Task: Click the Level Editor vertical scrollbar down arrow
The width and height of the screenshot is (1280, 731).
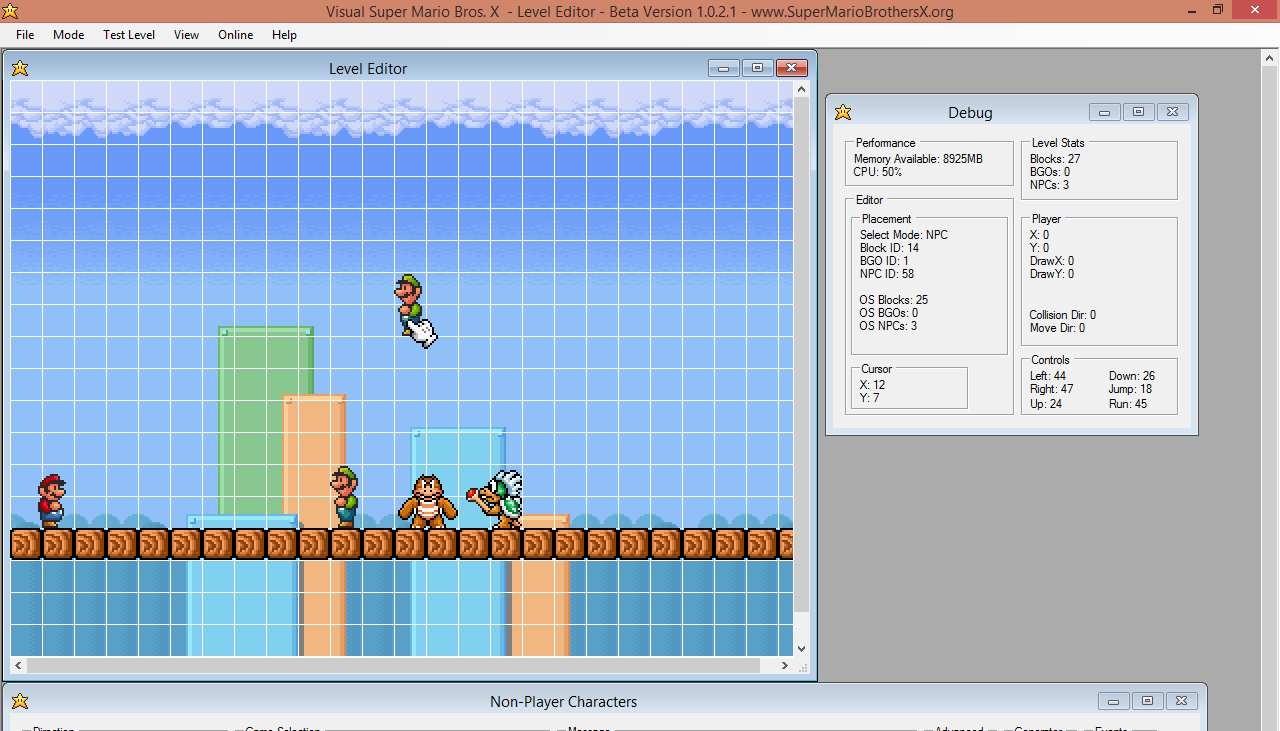Action: [x=801, y=649]
